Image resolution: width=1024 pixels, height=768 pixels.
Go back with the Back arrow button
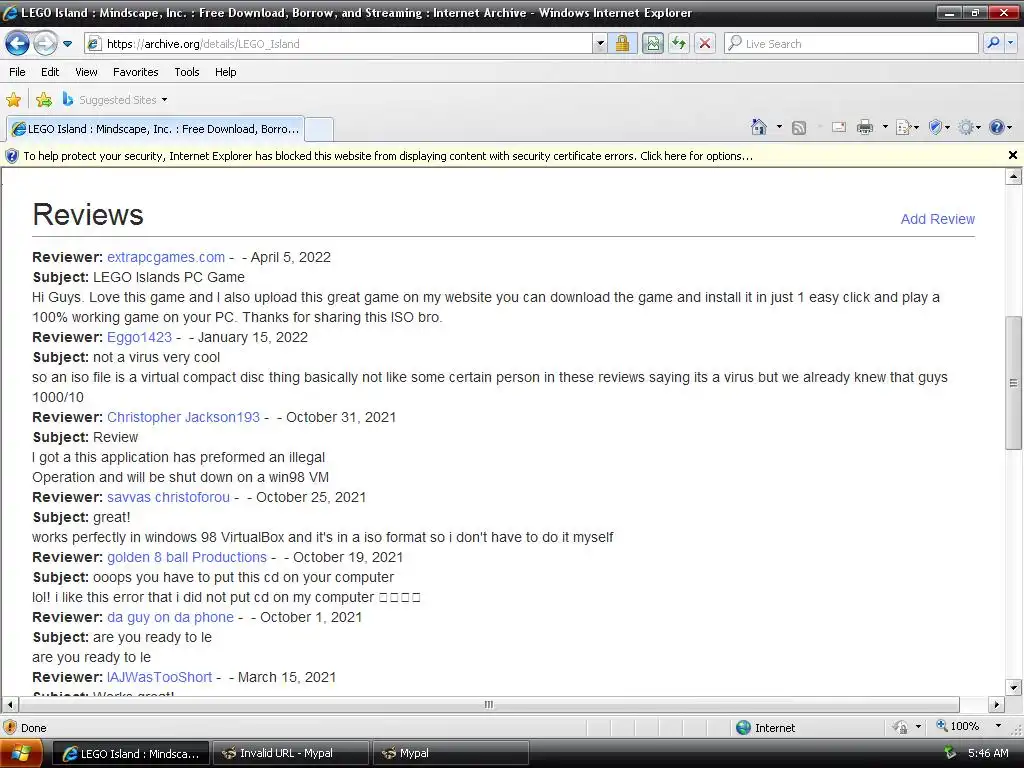[x=17, y=44]
